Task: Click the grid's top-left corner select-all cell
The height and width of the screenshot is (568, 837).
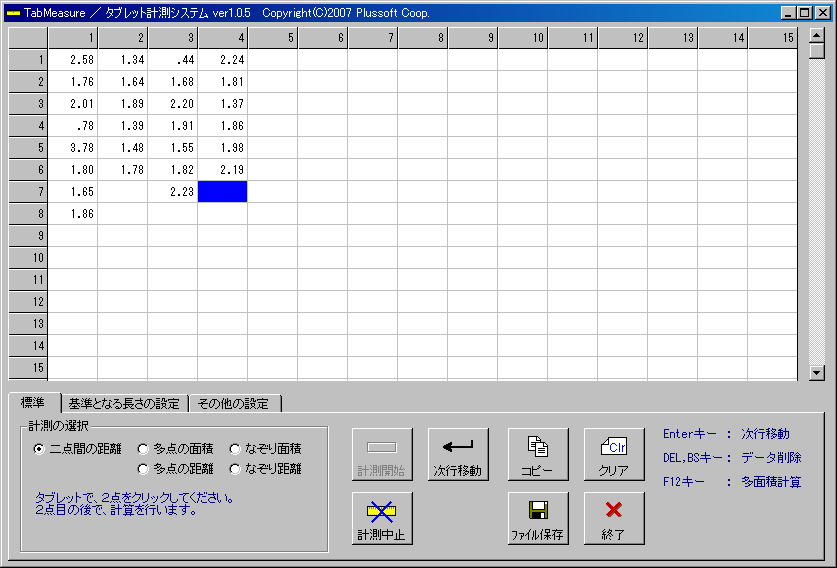Action: click(x=28, y=38)
